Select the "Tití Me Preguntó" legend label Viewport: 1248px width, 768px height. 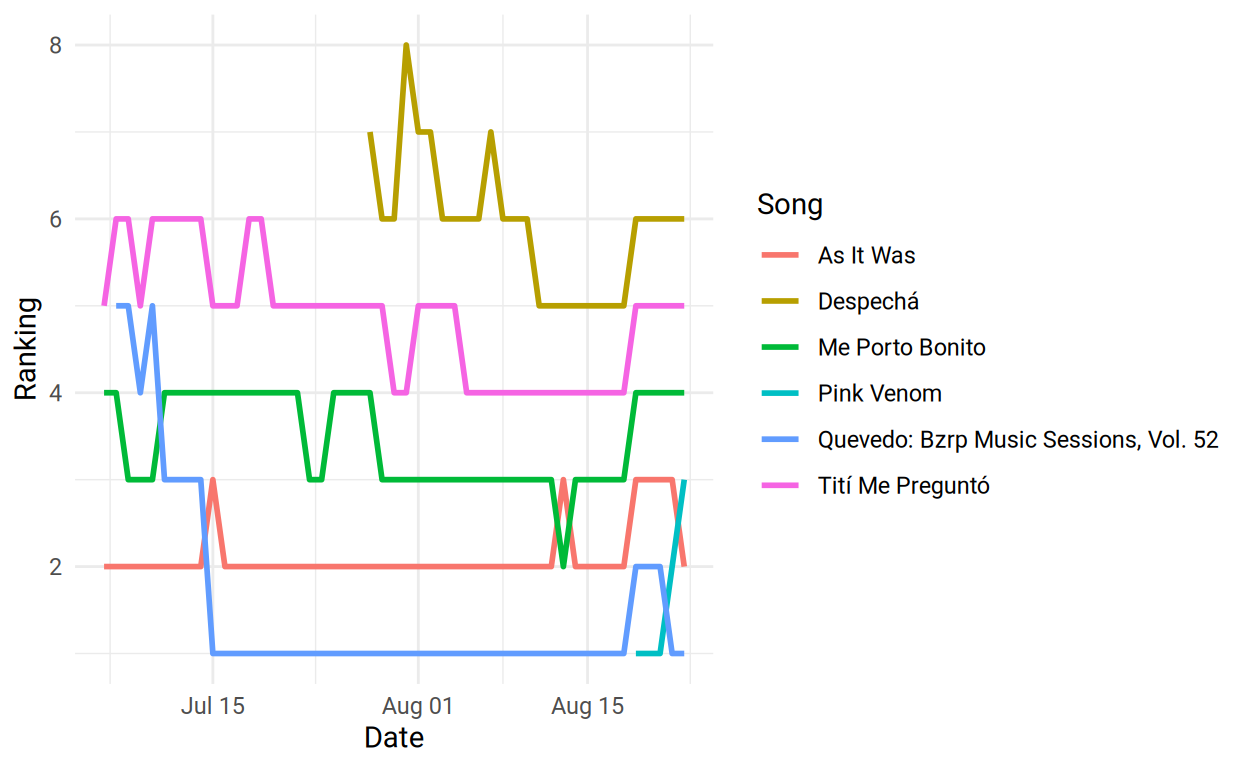(903, 486)
